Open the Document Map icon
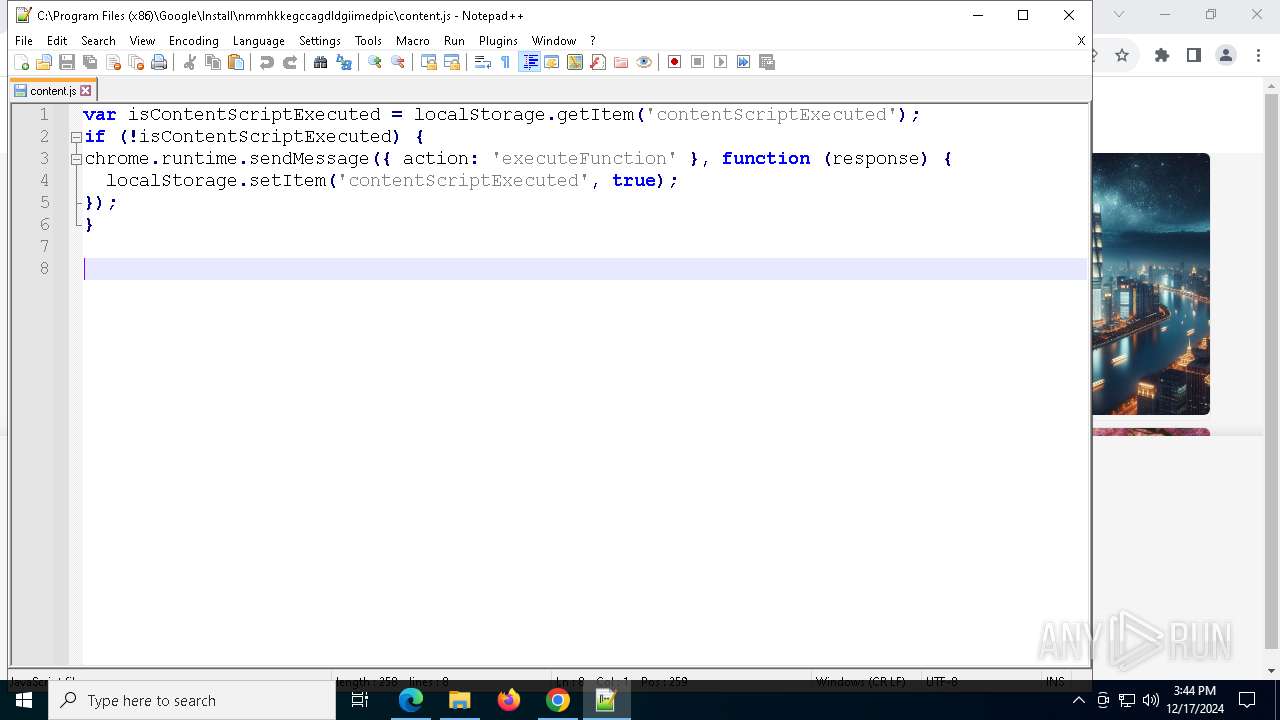Viewport: 1280px width, 720px height. click(575, 62)
